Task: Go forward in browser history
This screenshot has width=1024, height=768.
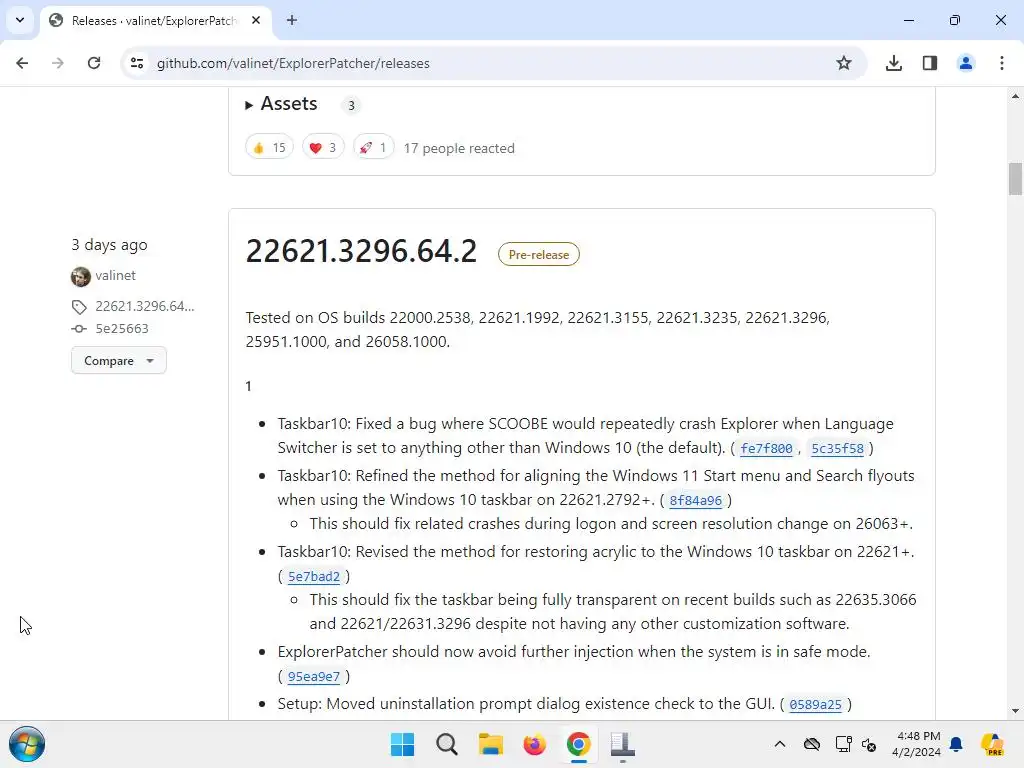Action: (58, 63)
